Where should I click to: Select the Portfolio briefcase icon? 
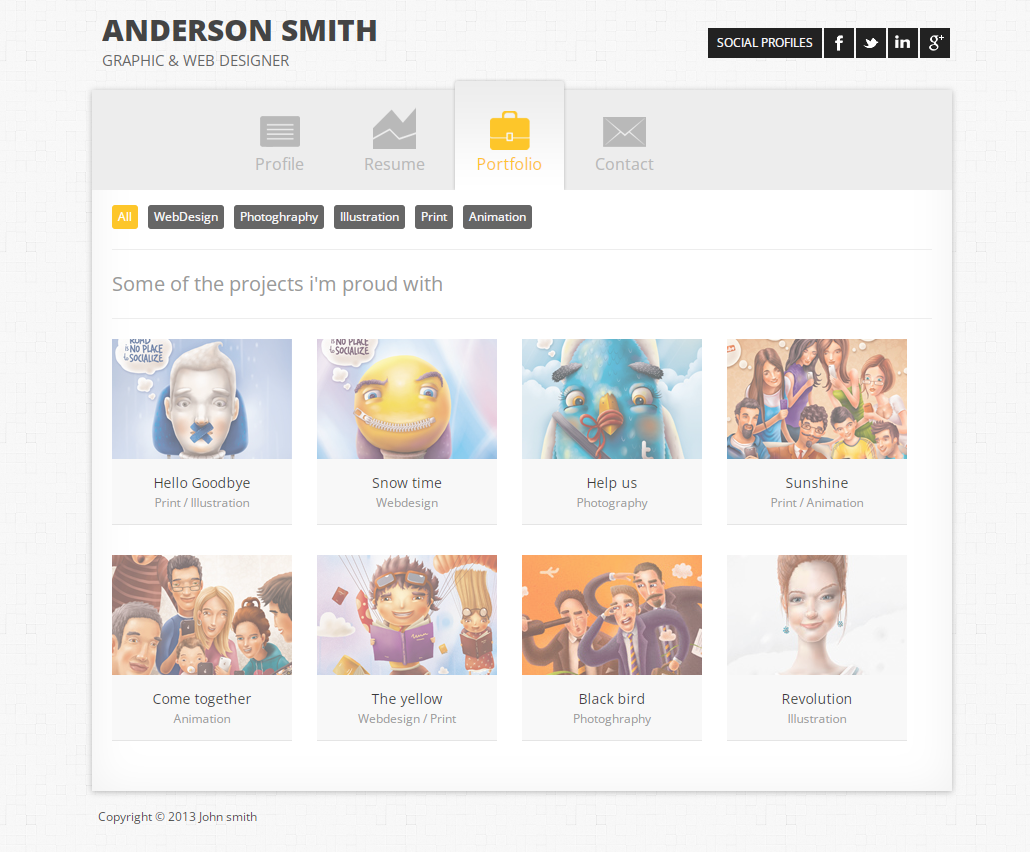click(x=510, y=131)
